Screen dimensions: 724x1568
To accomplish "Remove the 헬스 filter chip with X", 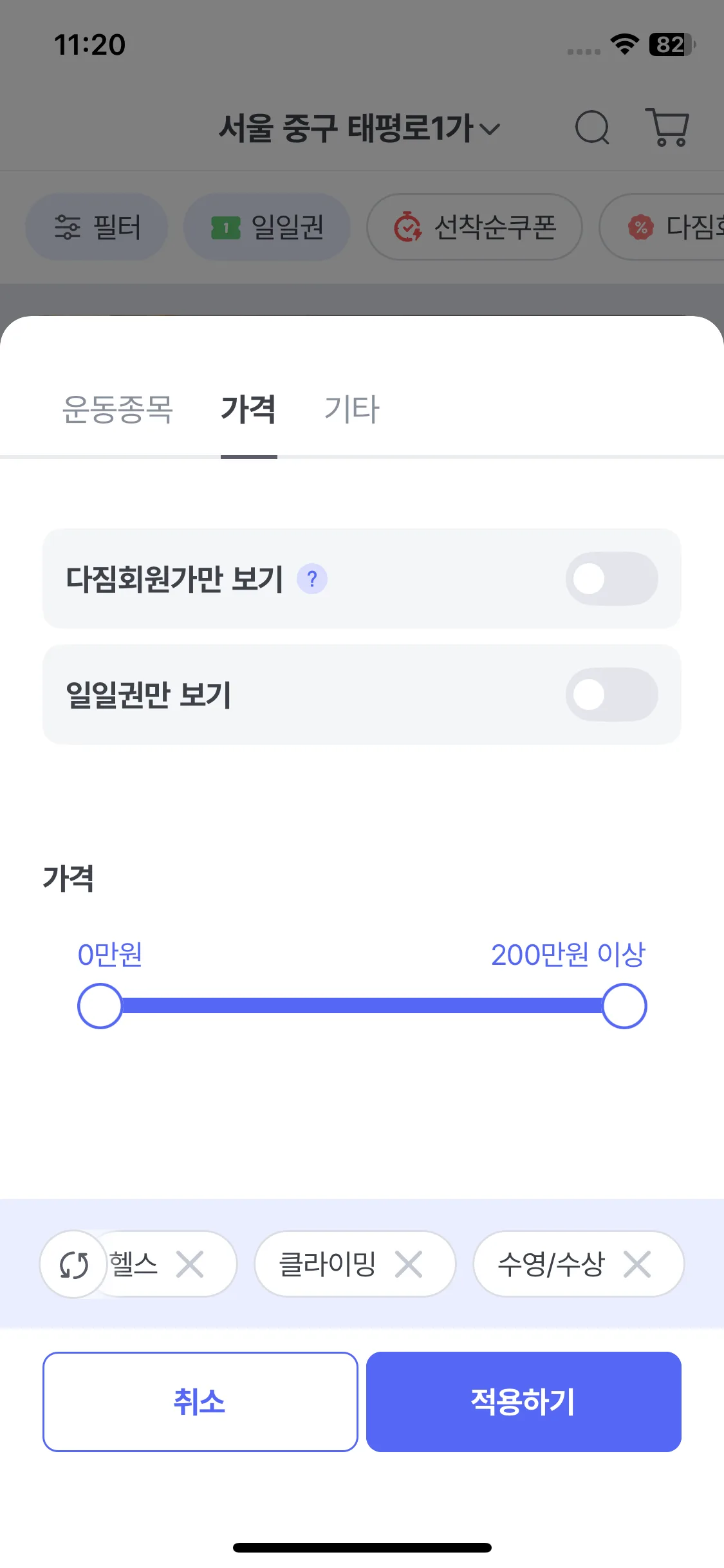I will 190,1265.
